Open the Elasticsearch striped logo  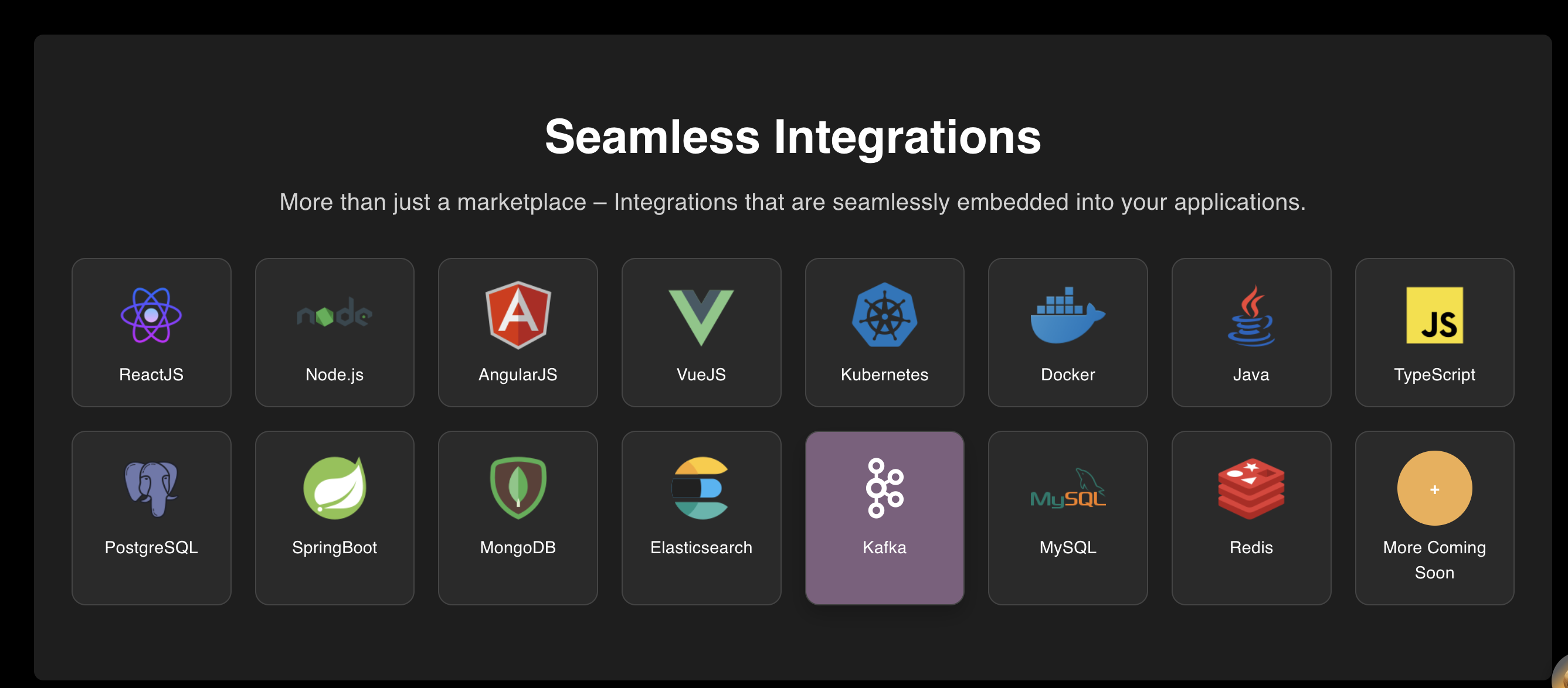coord(701,488)
